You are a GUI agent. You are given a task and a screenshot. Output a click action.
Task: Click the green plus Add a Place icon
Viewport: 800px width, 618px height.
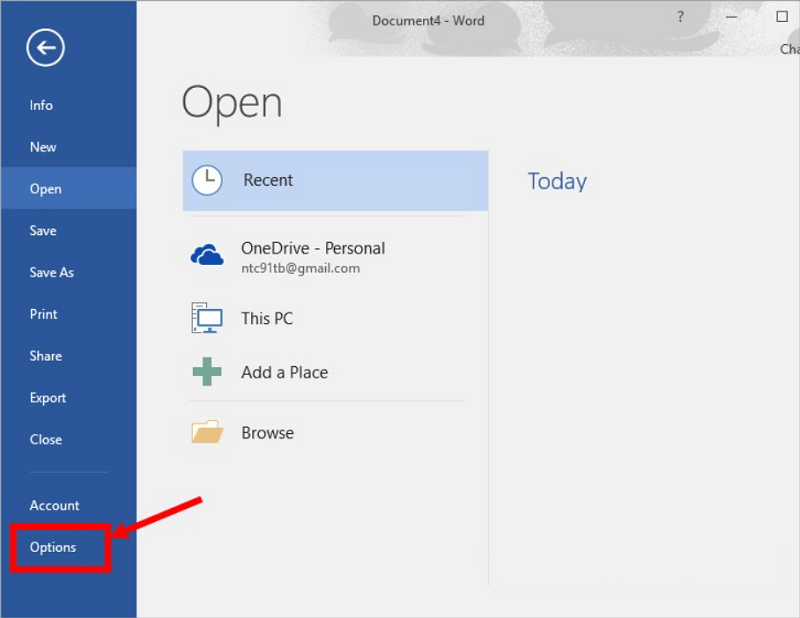(207, 372)
